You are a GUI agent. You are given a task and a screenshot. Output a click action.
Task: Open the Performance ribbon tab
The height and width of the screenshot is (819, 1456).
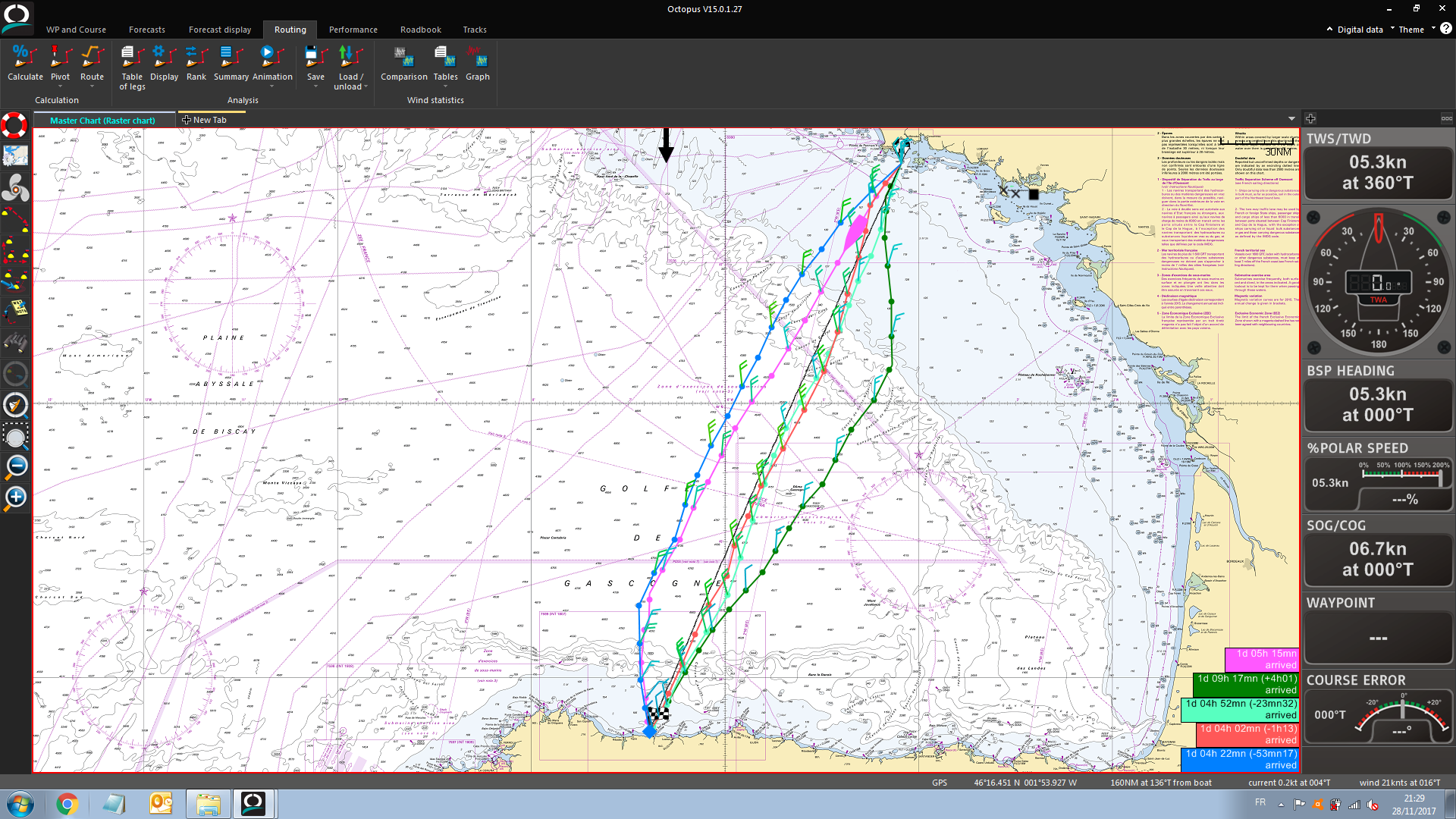pyautogui.click(x=353, y=30)
